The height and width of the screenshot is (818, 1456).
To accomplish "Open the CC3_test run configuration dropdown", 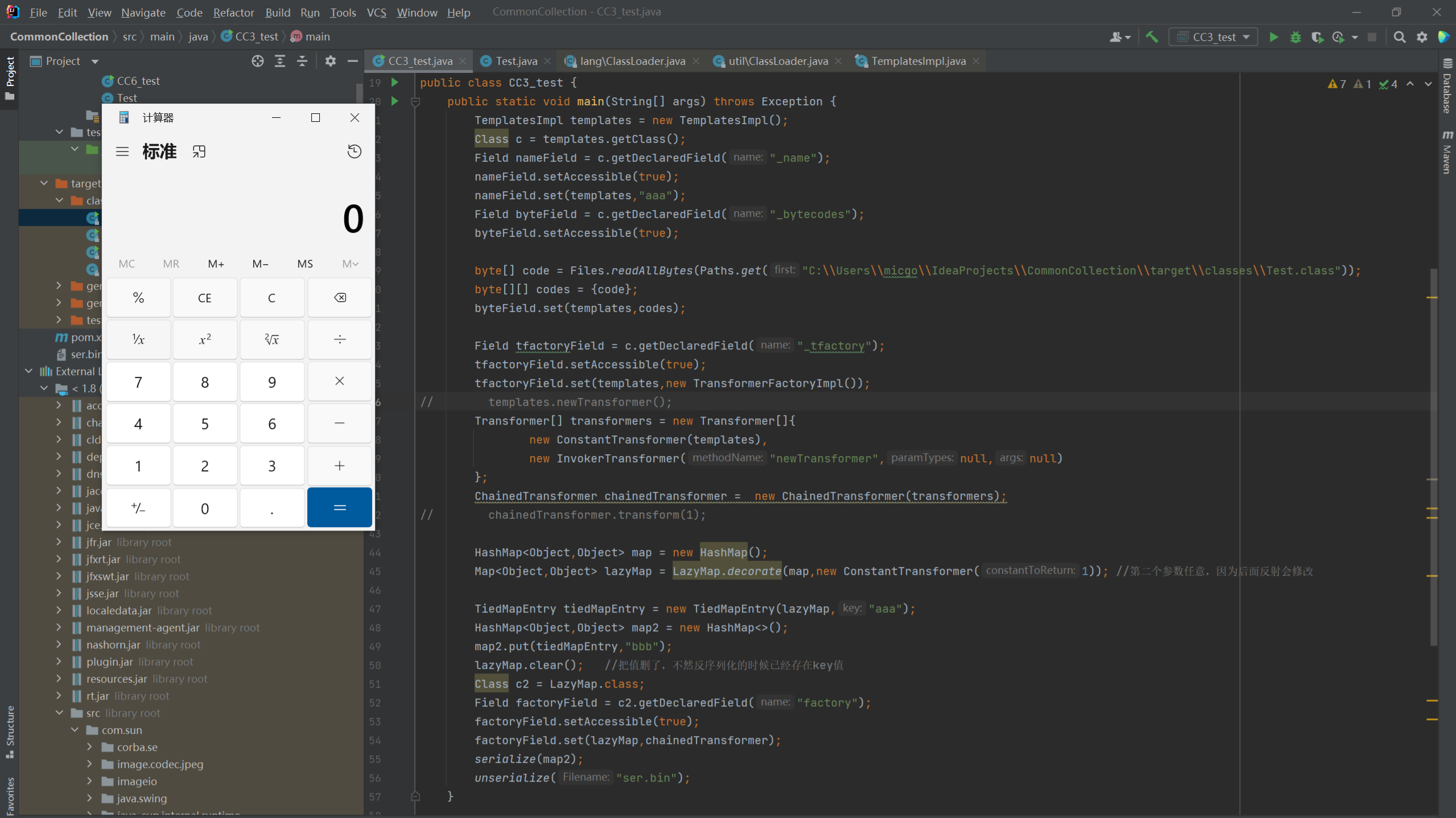I will click(x=1212, y=37).
